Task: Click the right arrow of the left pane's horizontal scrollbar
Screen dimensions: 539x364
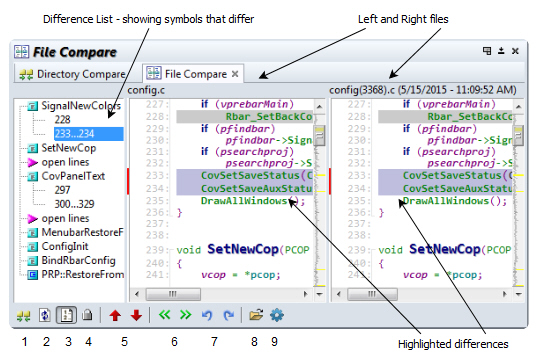Action: click(305, 294)
